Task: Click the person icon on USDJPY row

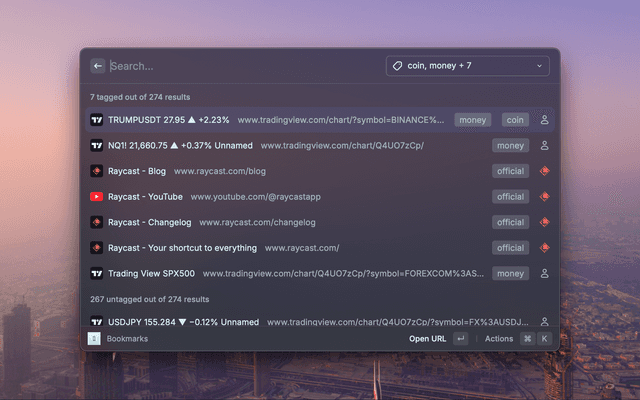Action: (545, 322)
